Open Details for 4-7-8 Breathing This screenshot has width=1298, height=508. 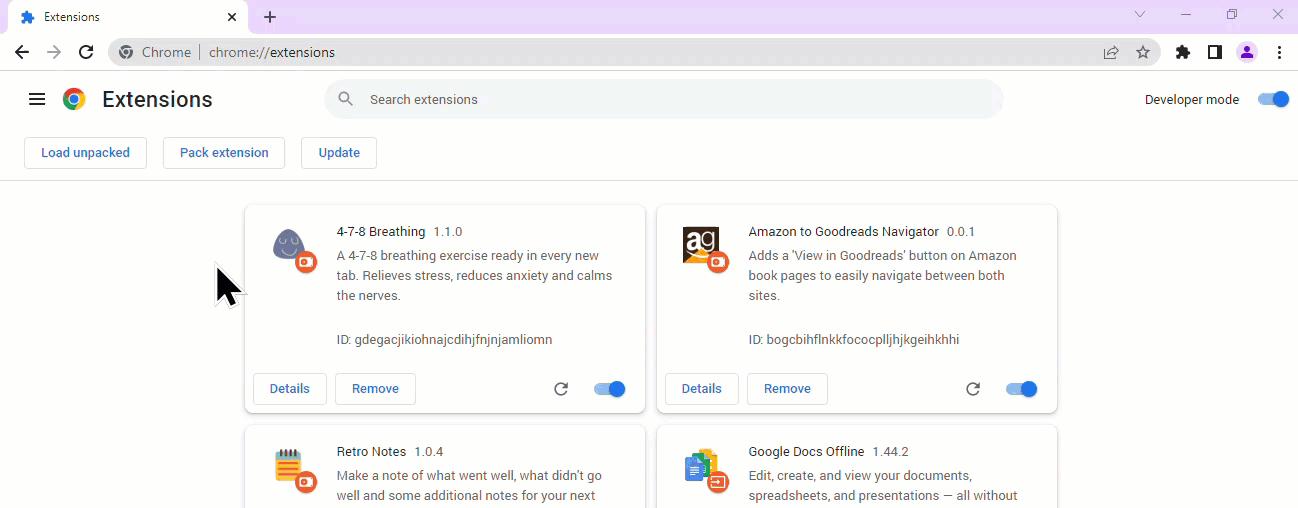click(x=290, y=389)
